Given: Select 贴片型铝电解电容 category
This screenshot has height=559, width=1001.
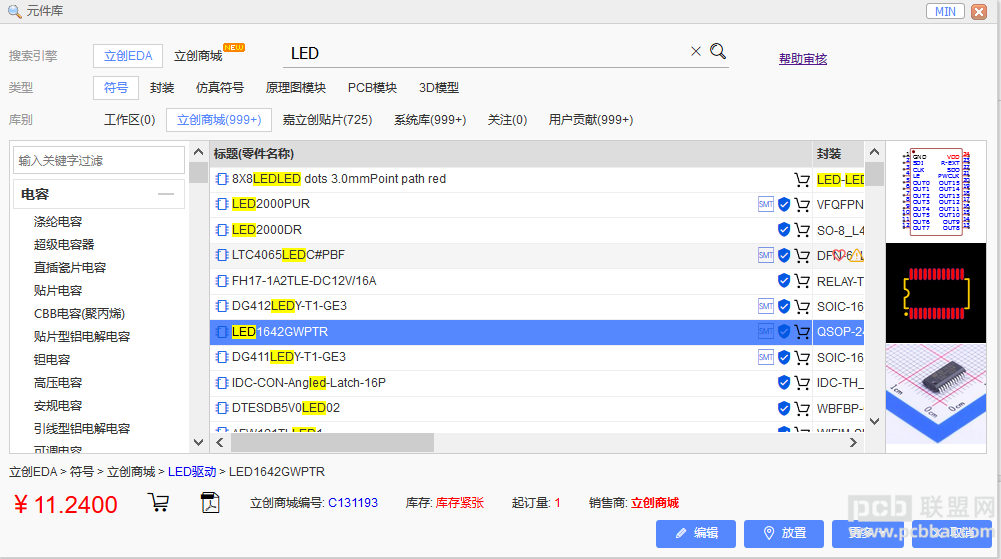Looking at the screenshot, I should 82,337.
